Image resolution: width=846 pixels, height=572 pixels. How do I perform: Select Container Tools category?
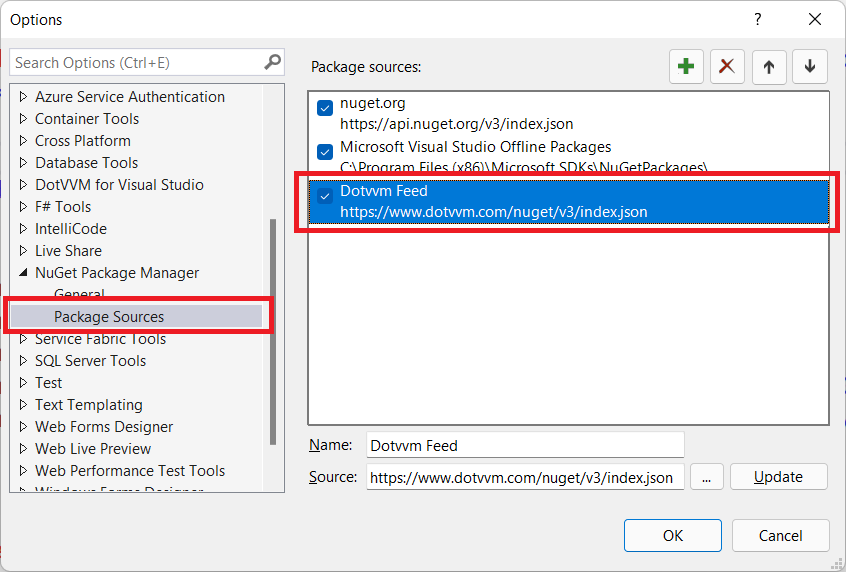pyautogui.click(x=87, y=119)
